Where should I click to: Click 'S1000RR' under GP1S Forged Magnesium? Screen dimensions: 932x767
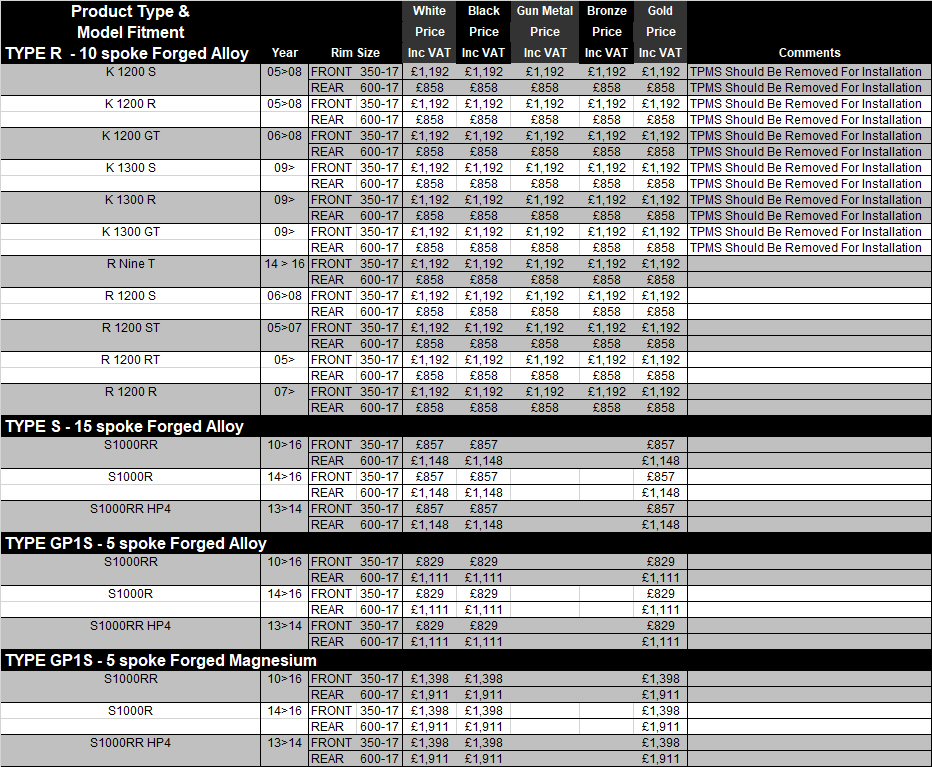coord(130,680)
